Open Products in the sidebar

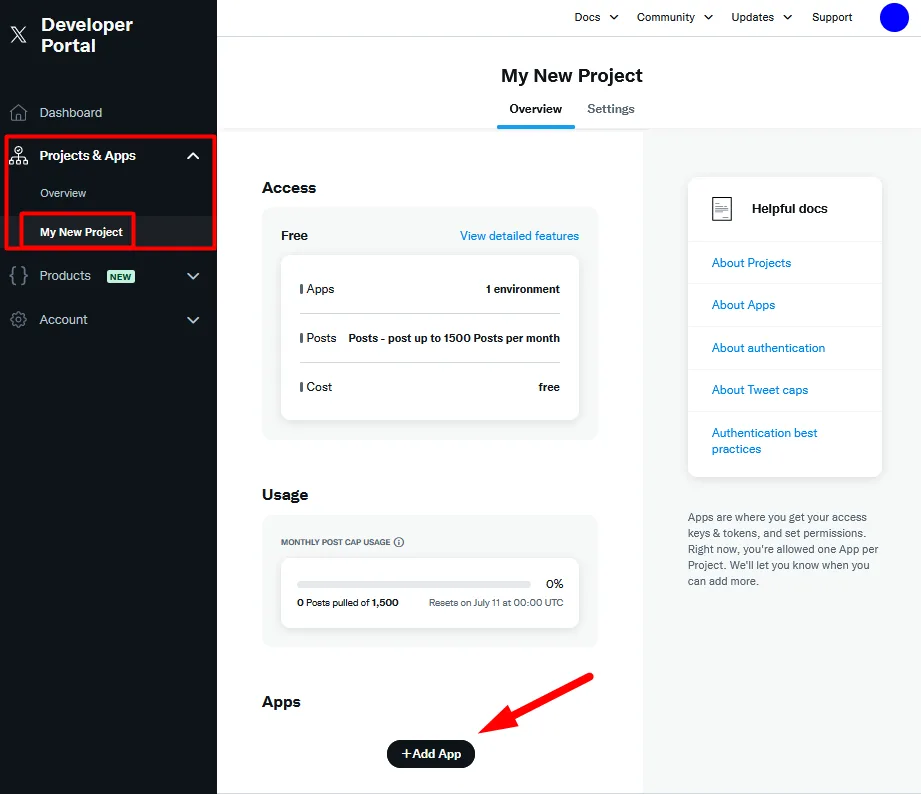65,275
